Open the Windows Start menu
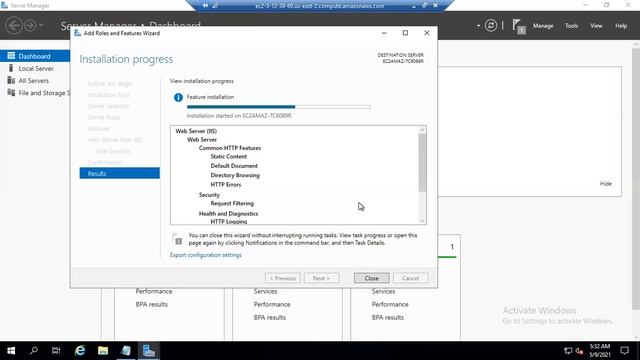Viewport: 640px width, 360px height. [x=11, y=351]
